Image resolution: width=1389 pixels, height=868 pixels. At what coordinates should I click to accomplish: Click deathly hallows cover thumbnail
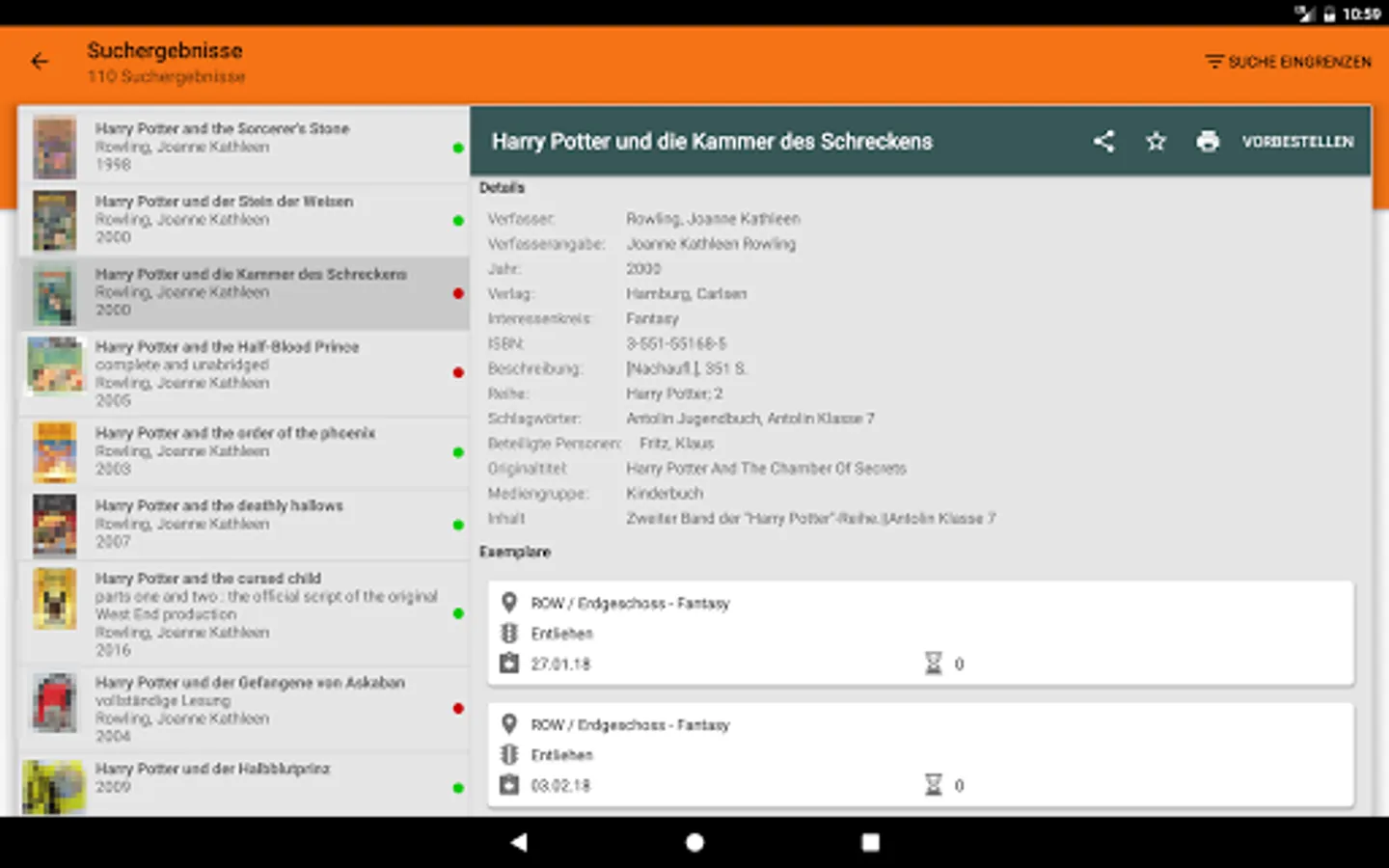(55, 526)
